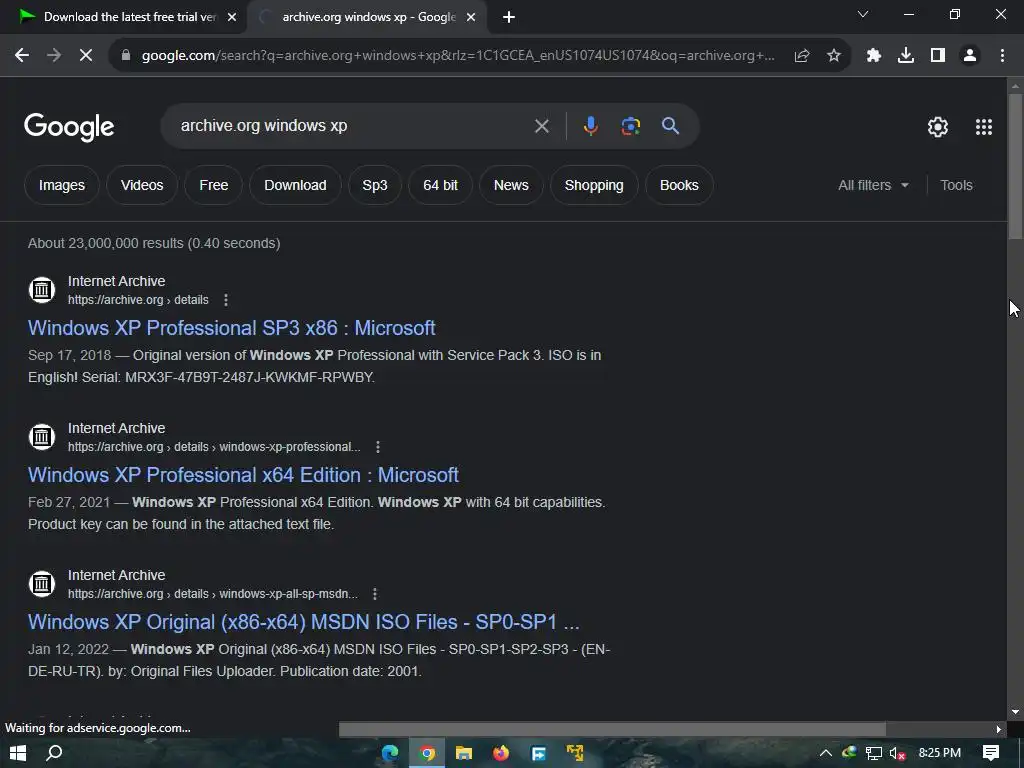This screenshot has width=1024, height=768.
Task: Click the vertical page scrollbar thumb
Action: (1015, 167)
